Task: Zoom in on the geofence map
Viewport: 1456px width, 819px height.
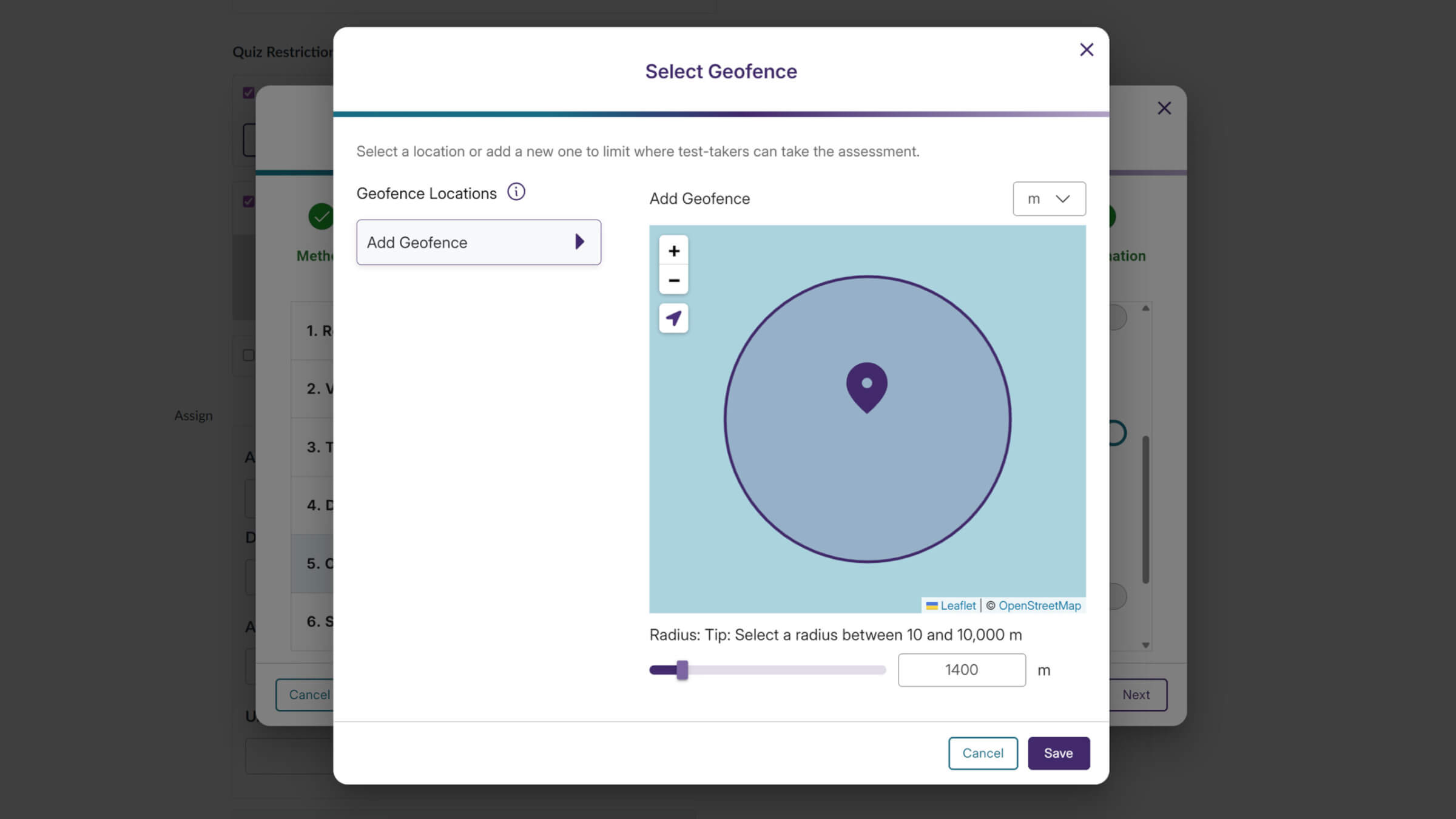Action: [673, 251]
